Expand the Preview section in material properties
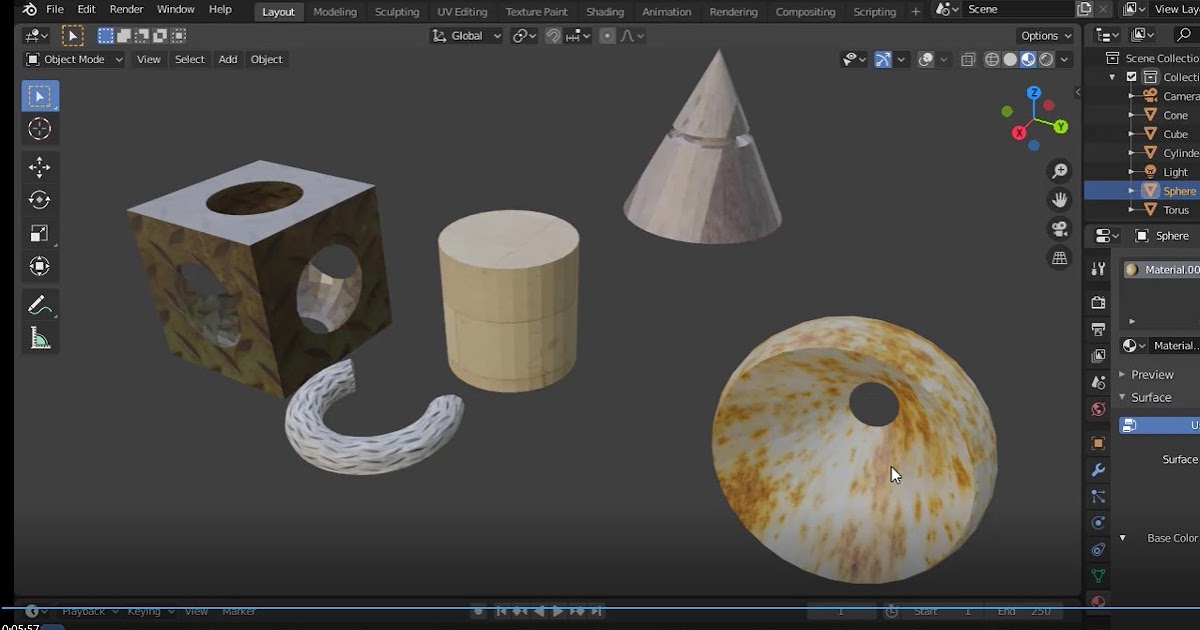Viewport: 1200px width, 630px height. [x=1150, y=374]
